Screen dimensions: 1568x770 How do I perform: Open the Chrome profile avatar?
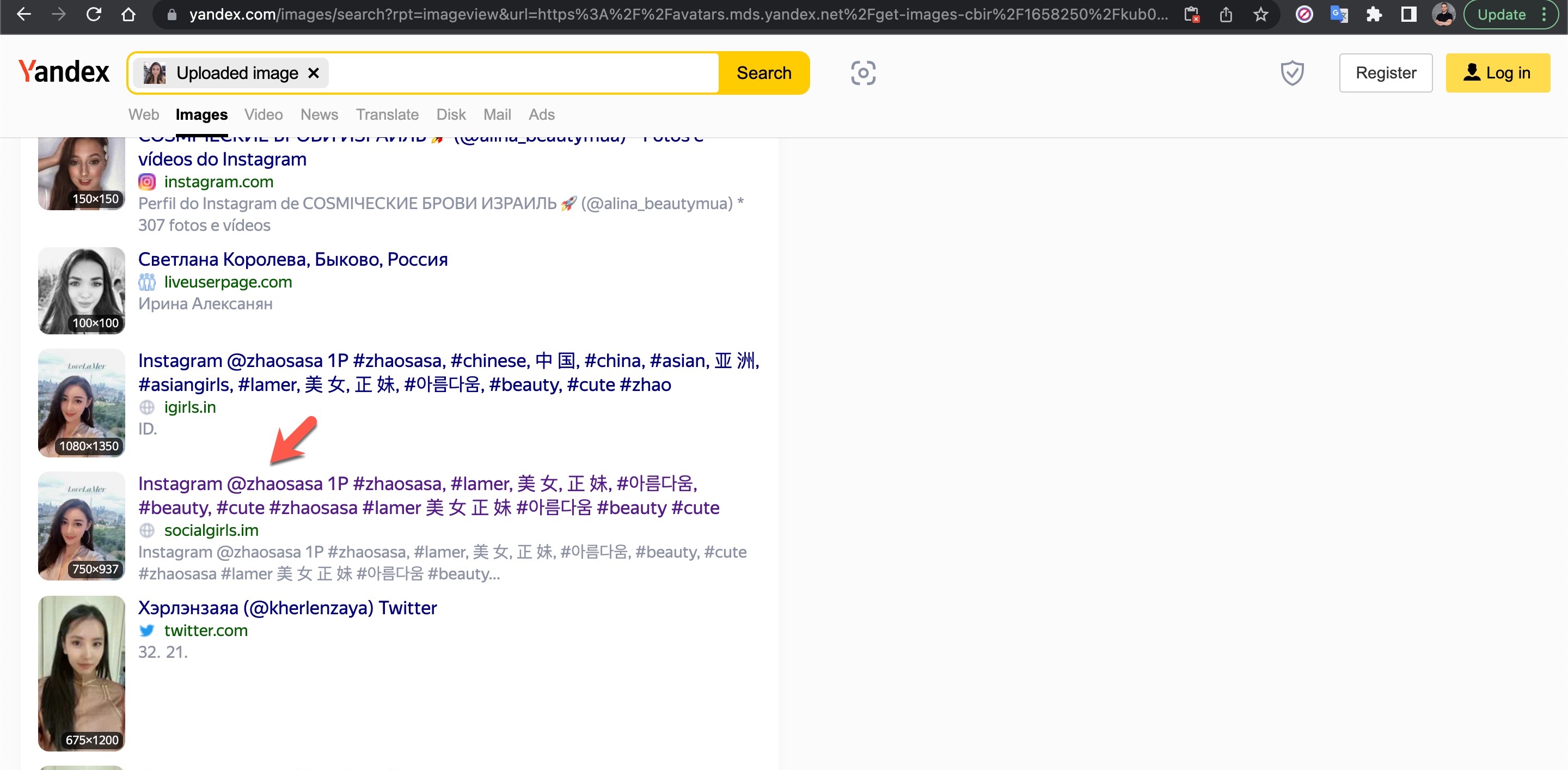click(x=1443, y=15)
